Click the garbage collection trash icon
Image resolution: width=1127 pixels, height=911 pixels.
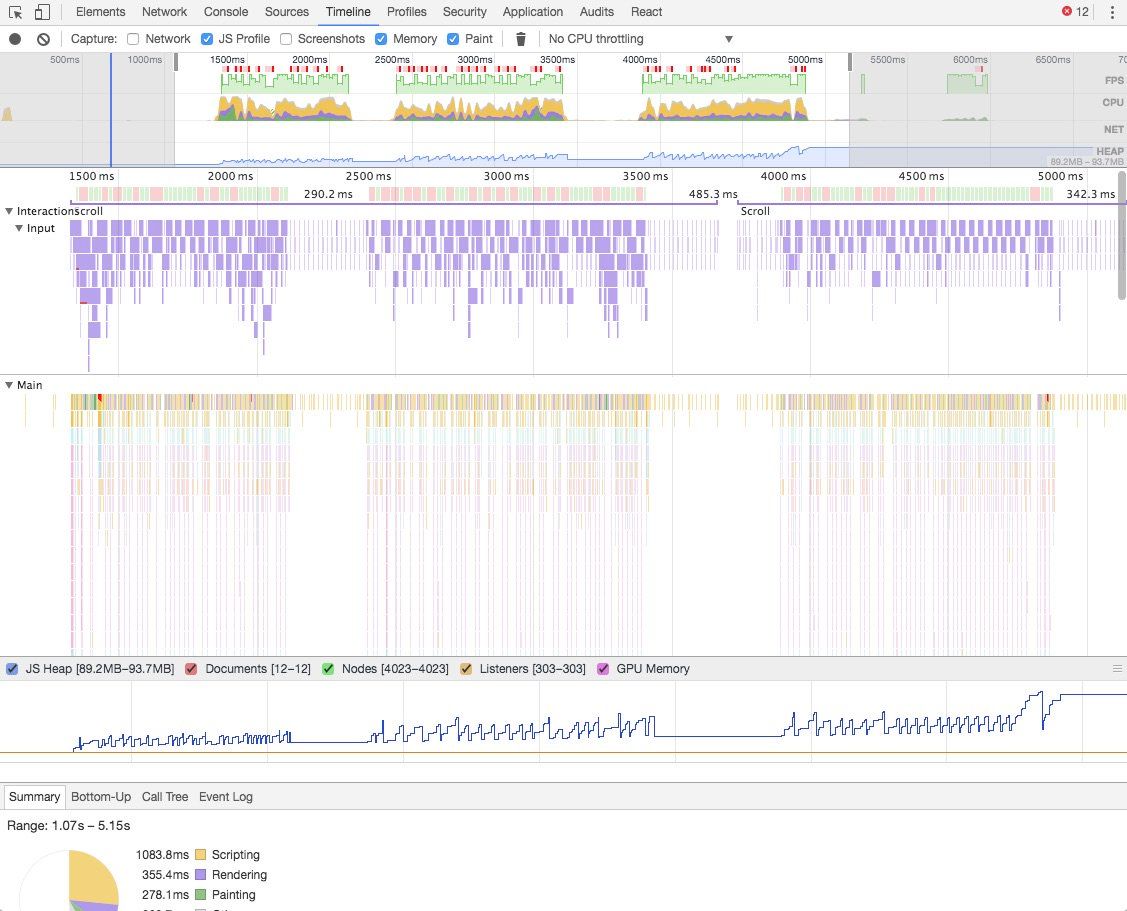tap(520, 39)
